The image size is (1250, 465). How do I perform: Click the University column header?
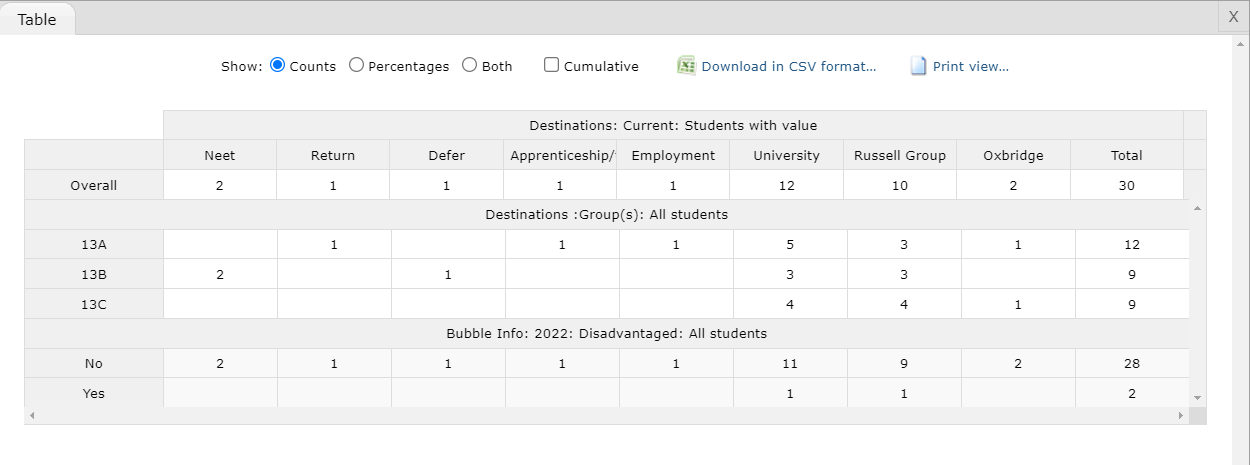[x=787, y=155]
